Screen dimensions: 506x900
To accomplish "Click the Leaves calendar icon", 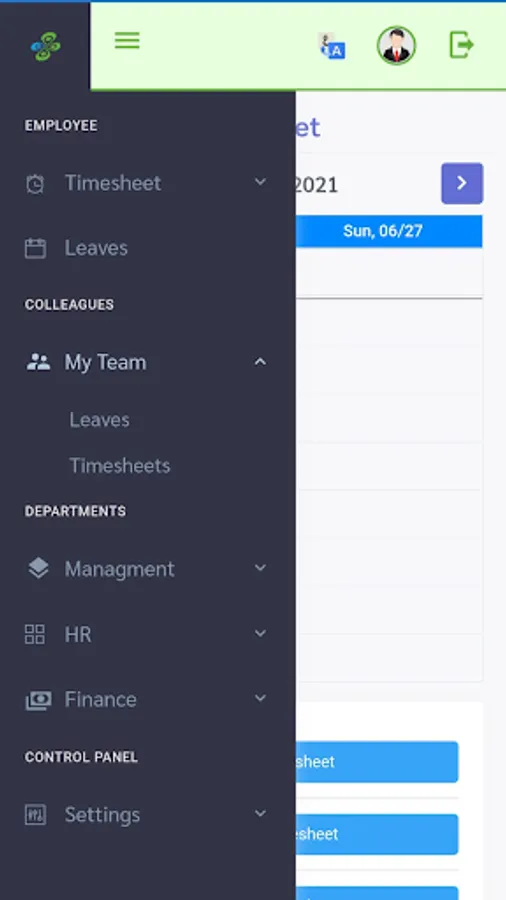I will tap(35, 249).
